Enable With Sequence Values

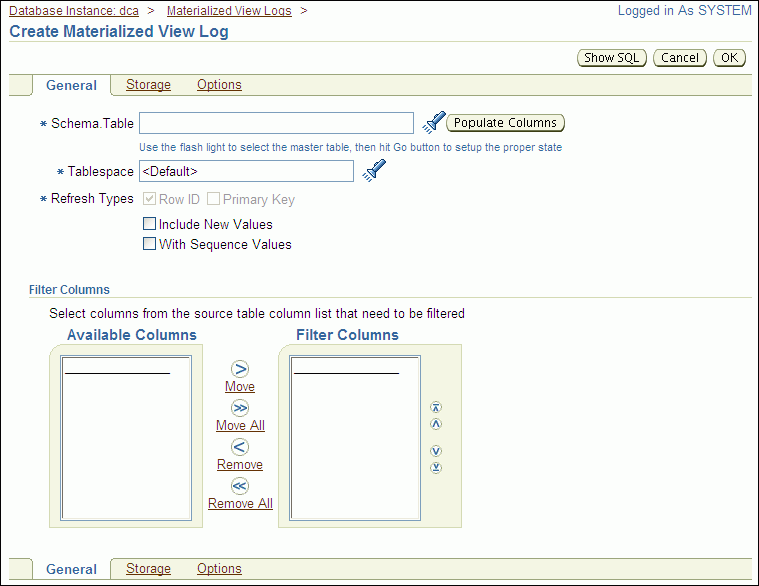150,243
